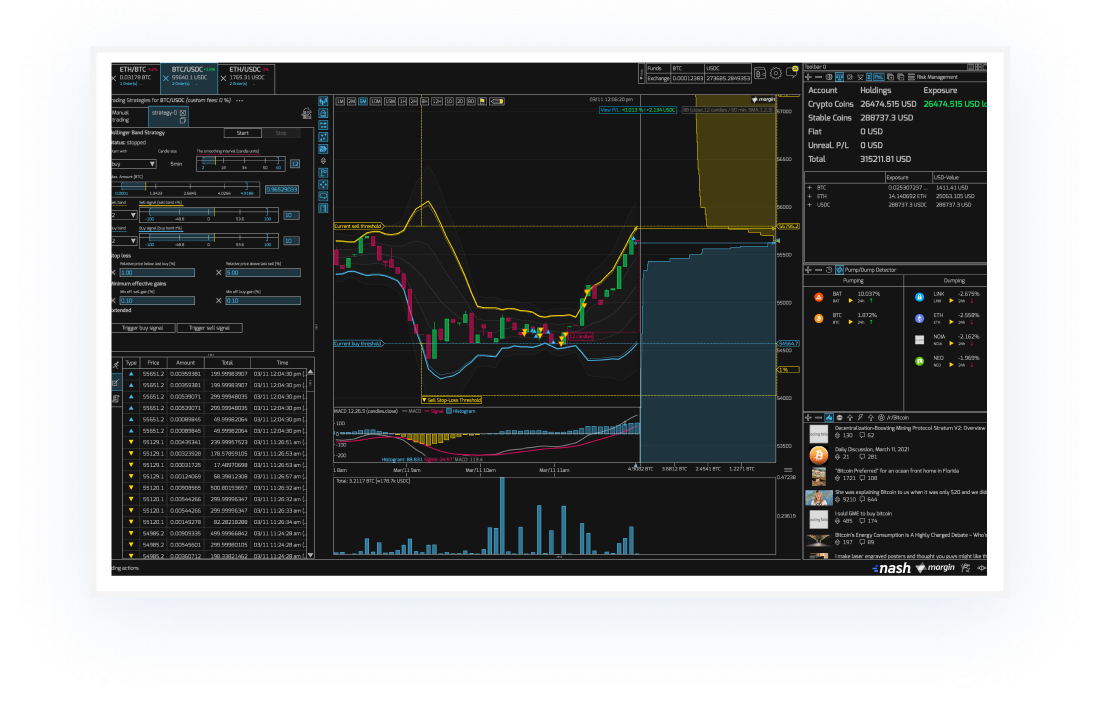Select the 1H chart timeframe
This screenshot has width=1098, height=705.
coord(403,102)
